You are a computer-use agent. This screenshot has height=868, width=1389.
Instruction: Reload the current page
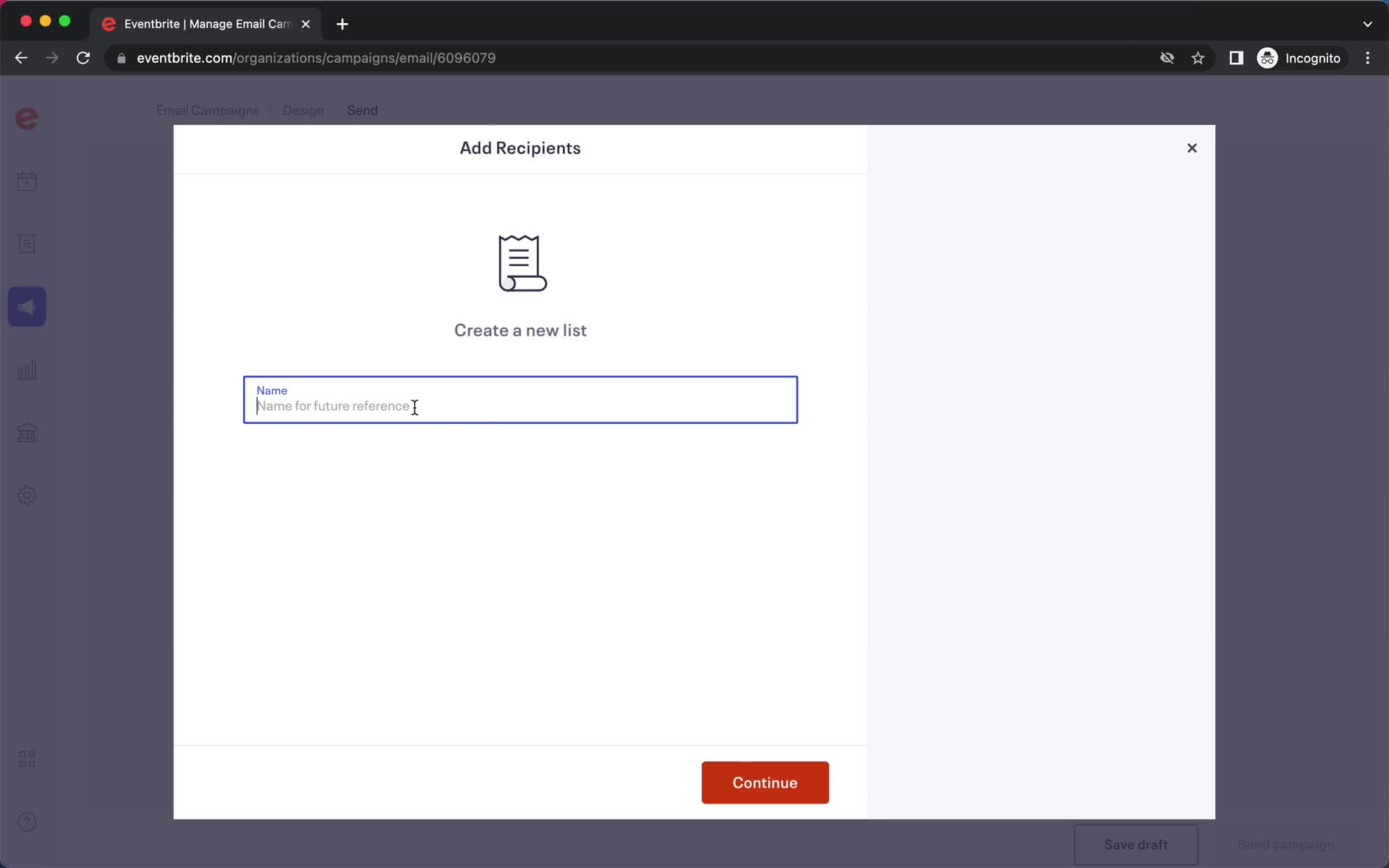(83, 58)
